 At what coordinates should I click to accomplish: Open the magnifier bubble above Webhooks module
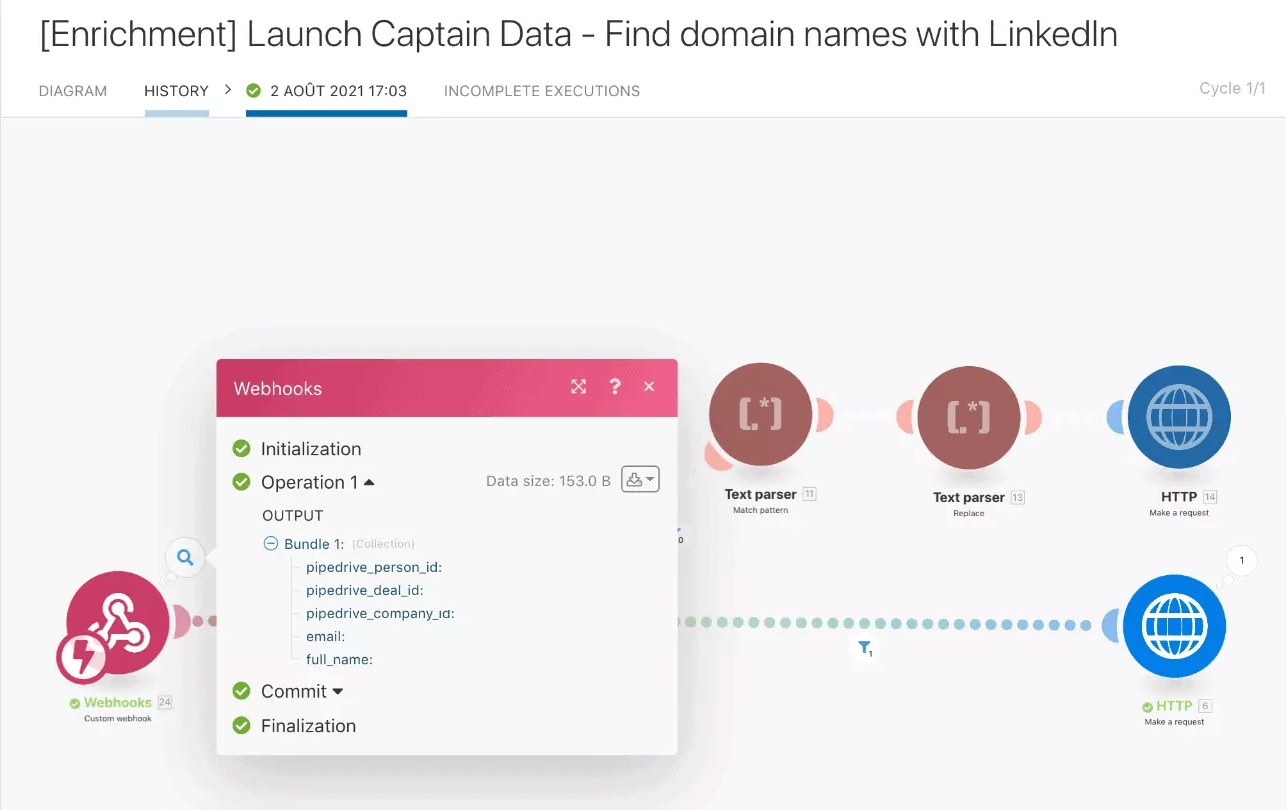point(185,557)
